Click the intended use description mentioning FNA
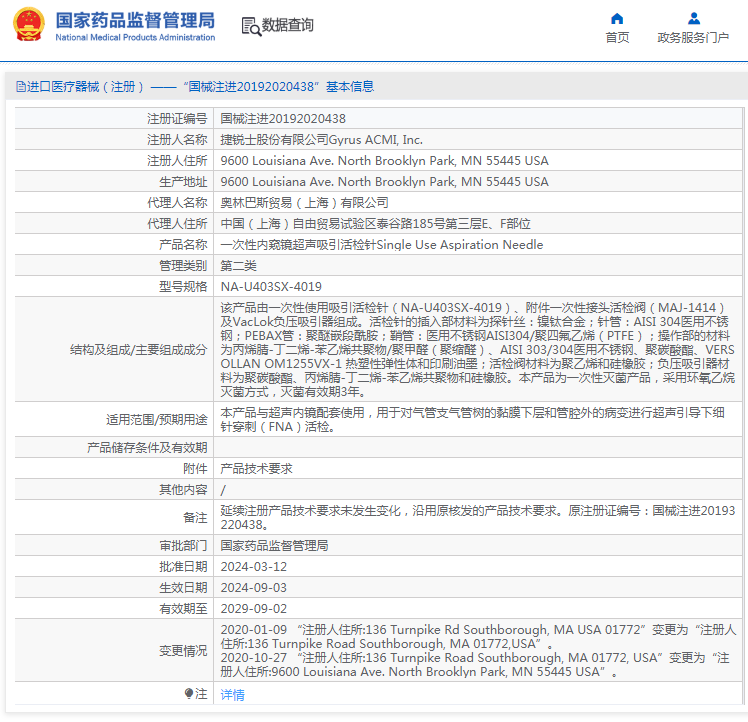Viewport: 748px width, 722px height. (x=472, y=419)
